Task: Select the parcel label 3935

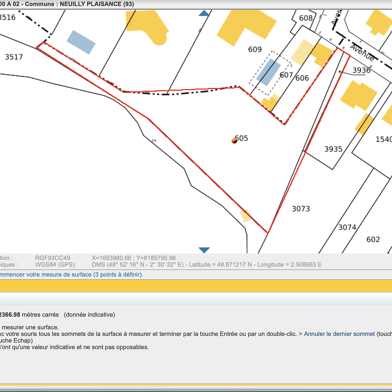Action: tap(333, 149)
